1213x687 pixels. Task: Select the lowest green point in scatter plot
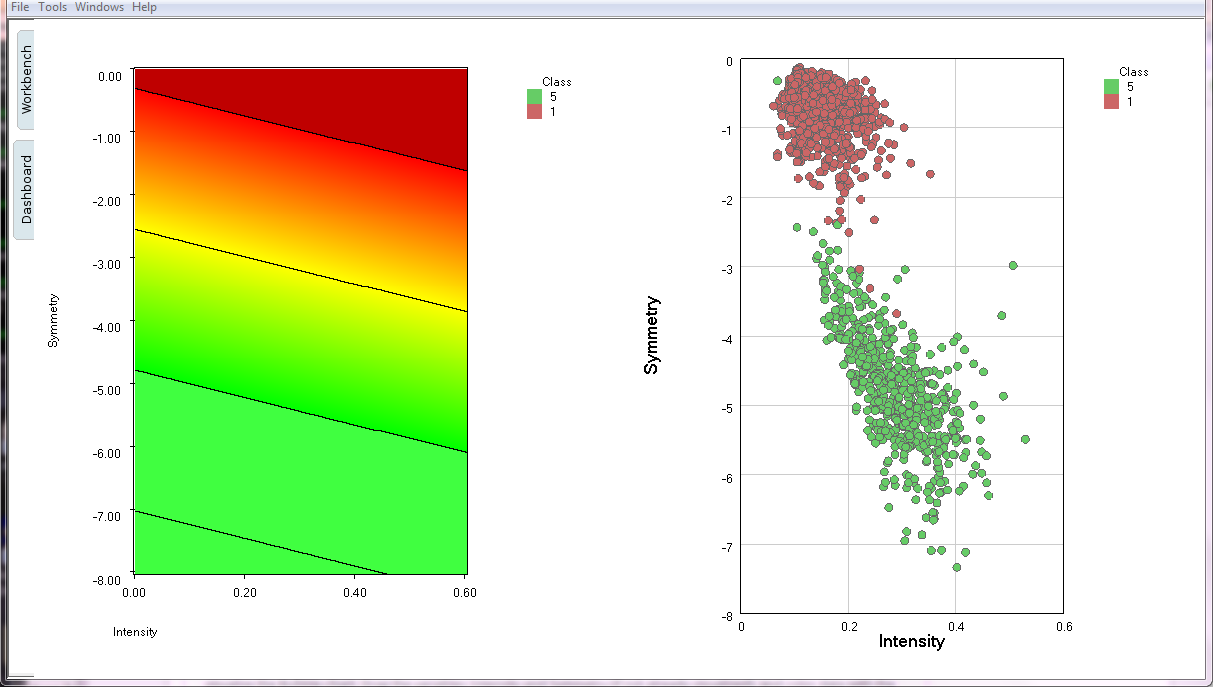click(x=956, y=567)
